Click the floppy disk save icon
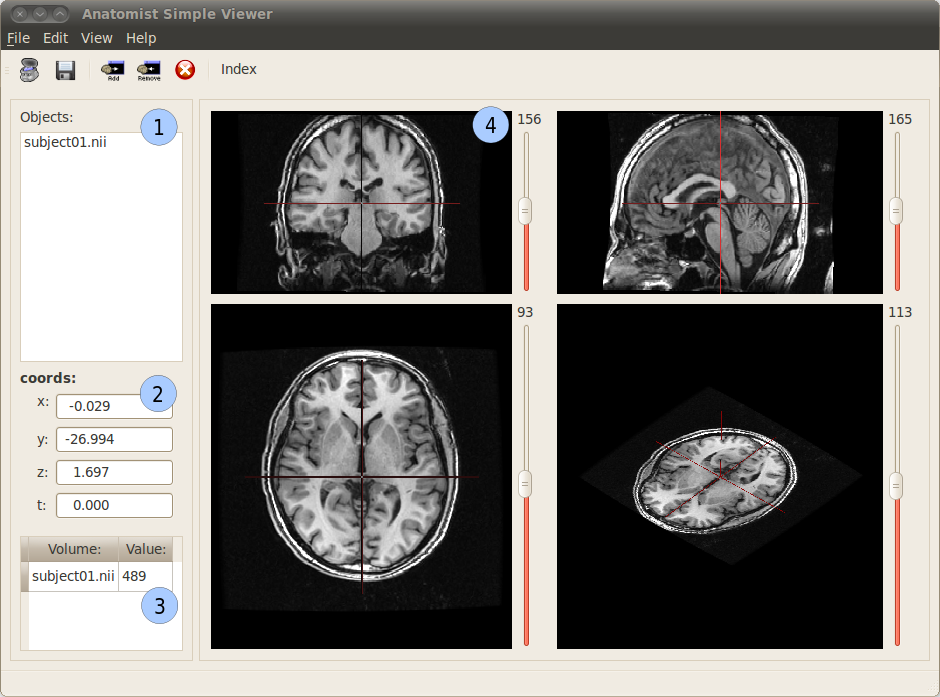Viewport: 940px width, 697px height. 66,70
